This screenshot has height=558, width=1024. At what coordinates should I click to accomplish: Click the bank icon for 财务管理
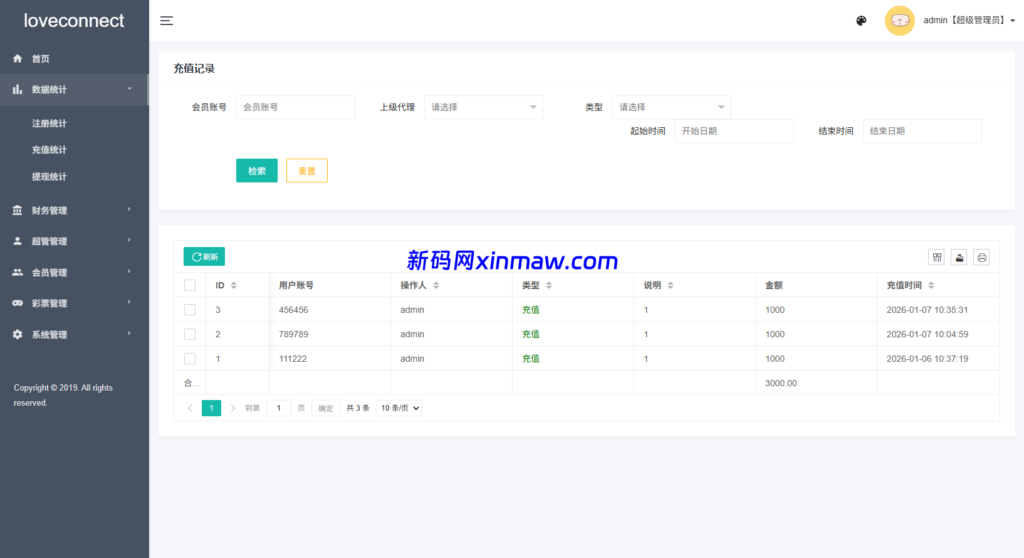18,210
